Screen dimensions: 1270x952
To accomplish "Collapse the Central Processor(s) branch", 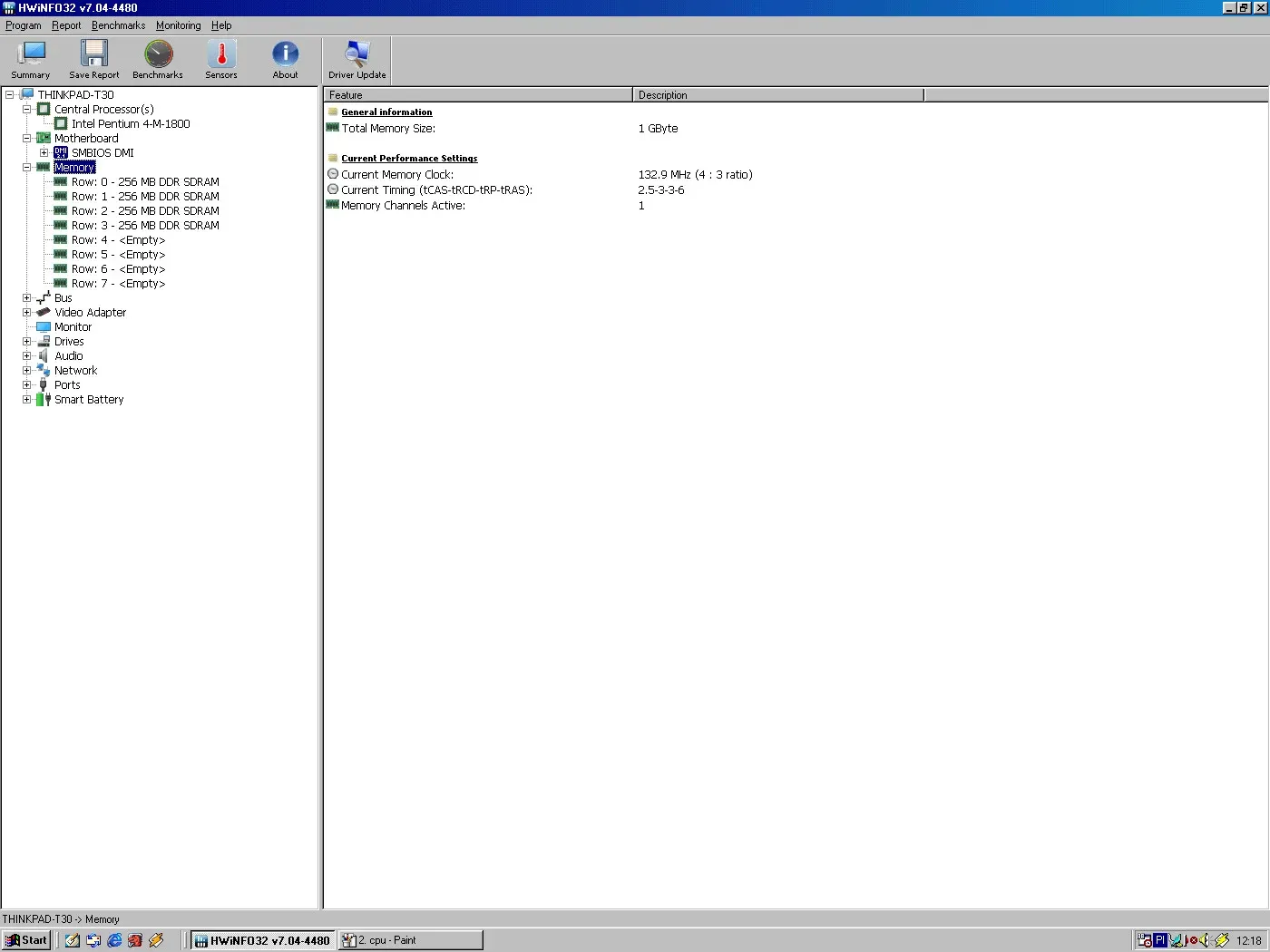I will [x=26, y=110].
